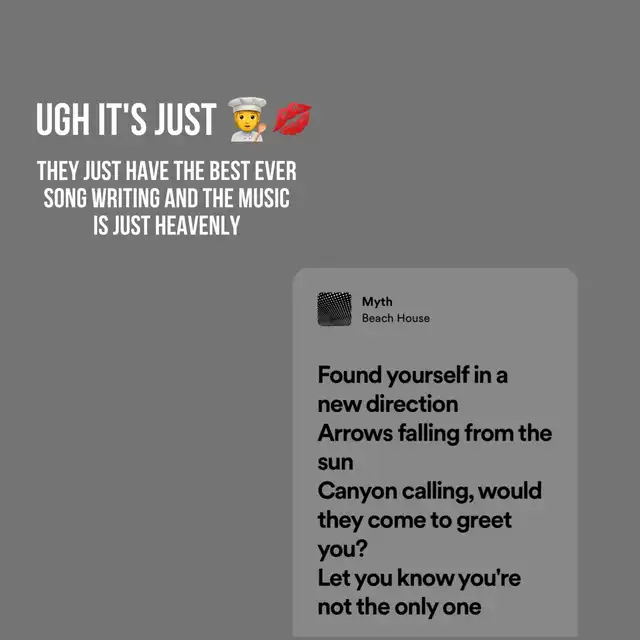Select the caption line IS JUST HEAVENLY
The width and height of the screenshot is (640, 640).
point(167,226)
